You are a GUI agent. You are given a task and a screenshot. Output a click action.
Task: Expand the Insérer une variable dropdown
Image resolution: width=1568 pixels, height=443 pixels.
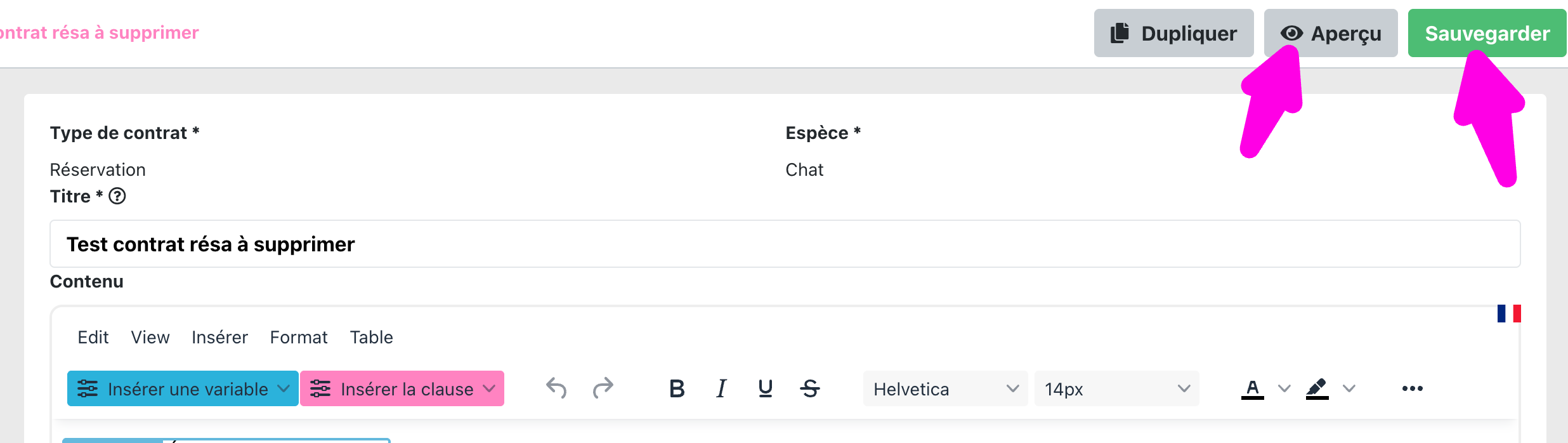coord(183,388)
